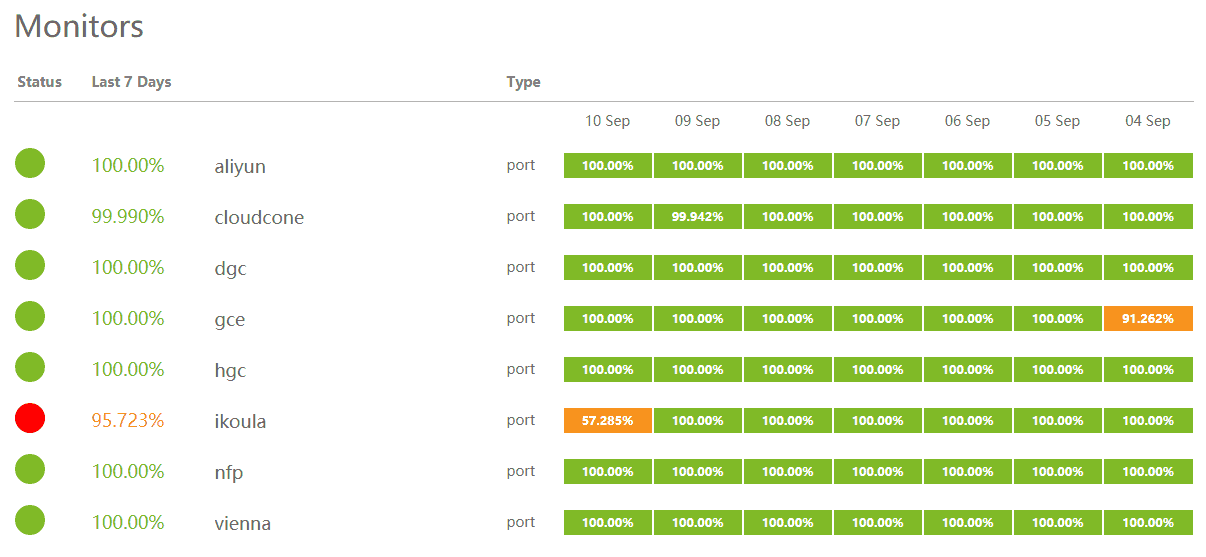
Task: Click the red status dot for ikoula
Action: click(30, 417)
